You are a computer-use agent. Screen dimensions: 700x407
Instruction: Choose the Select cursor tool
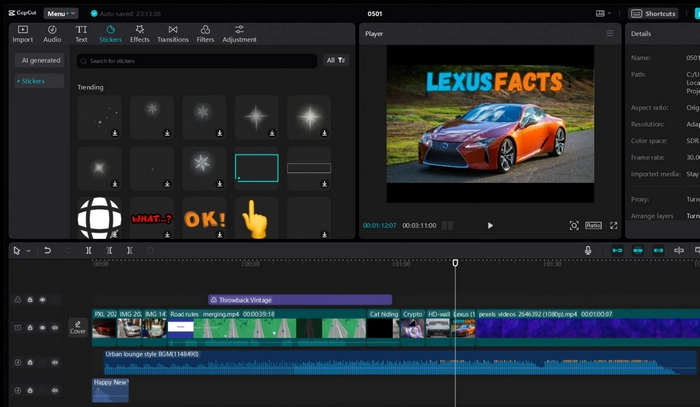click(17, 251)
